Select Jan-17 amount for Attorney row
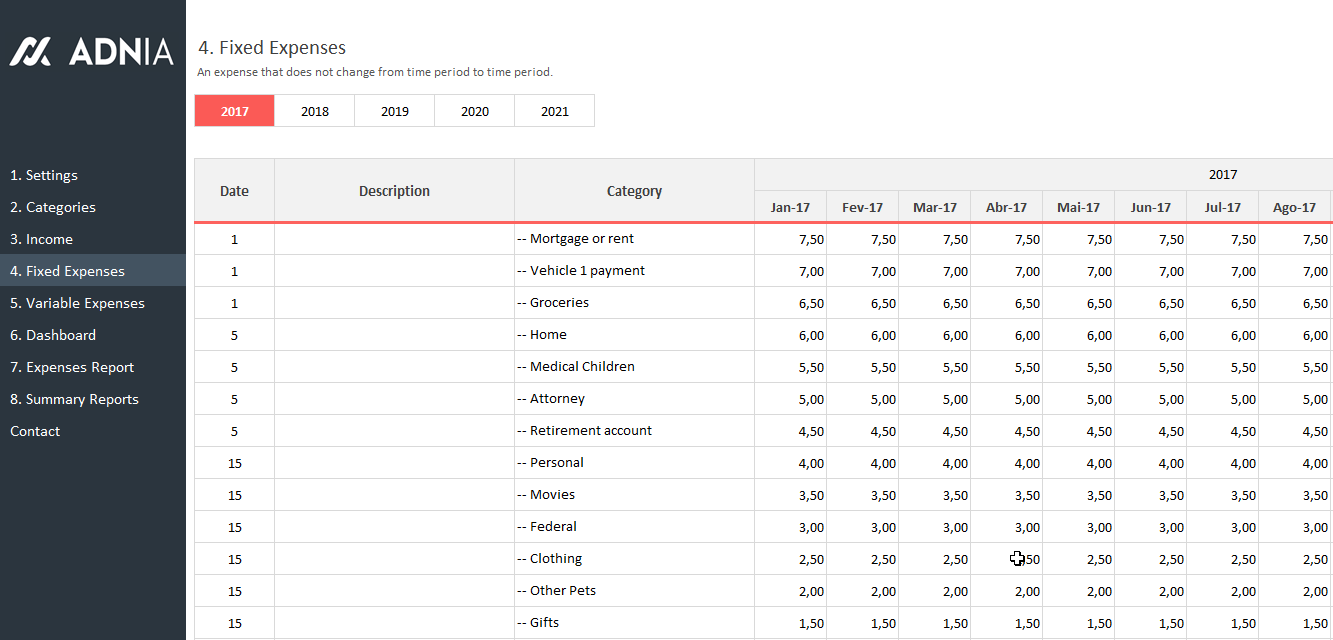Image resolution: width=1333 pixels, height=640 pixels. 790,399
